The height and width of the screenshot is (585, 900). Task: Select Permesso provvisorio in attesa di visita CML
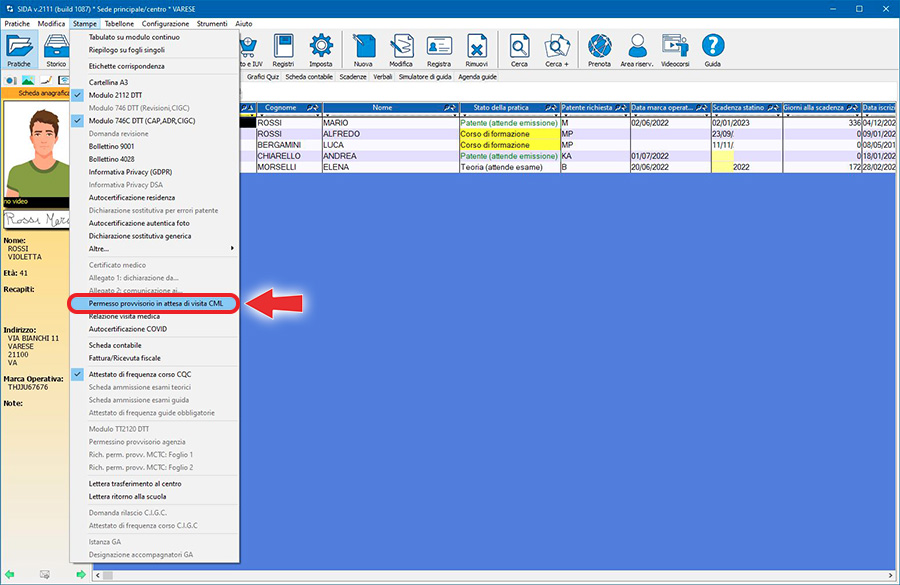pos(155,303)
